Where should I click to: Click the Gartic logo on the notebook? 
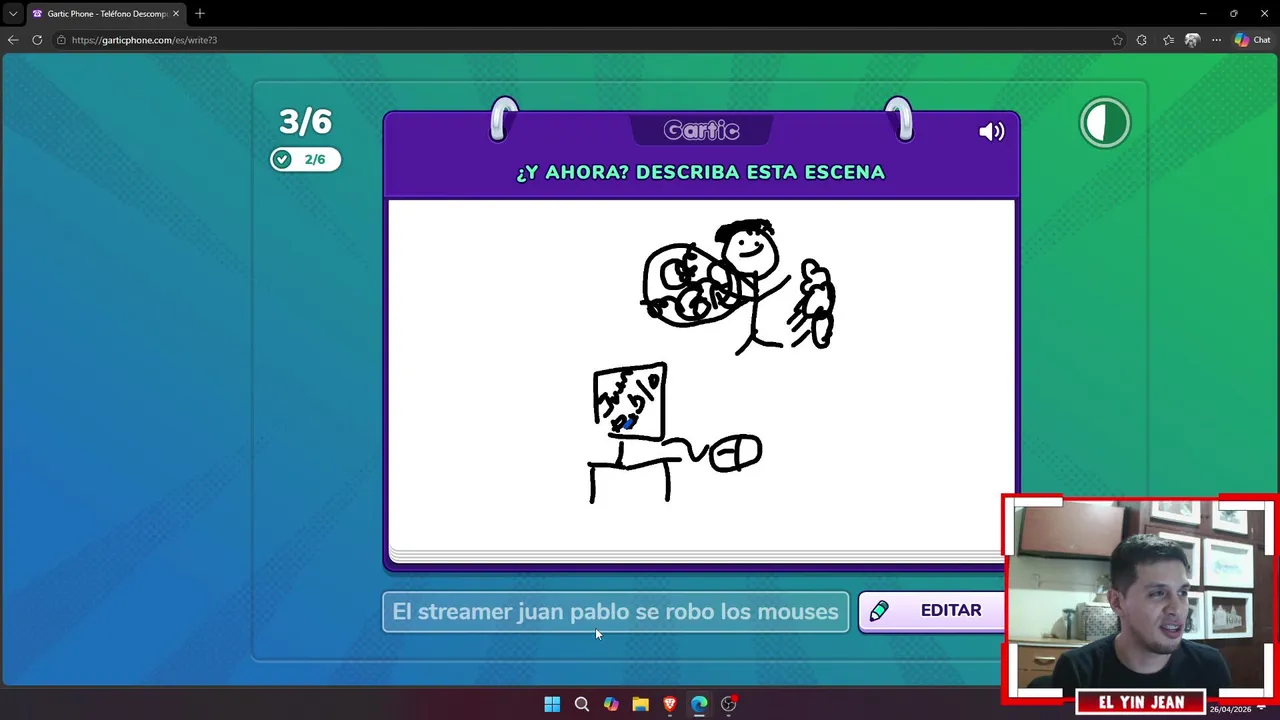click(701, 130)
